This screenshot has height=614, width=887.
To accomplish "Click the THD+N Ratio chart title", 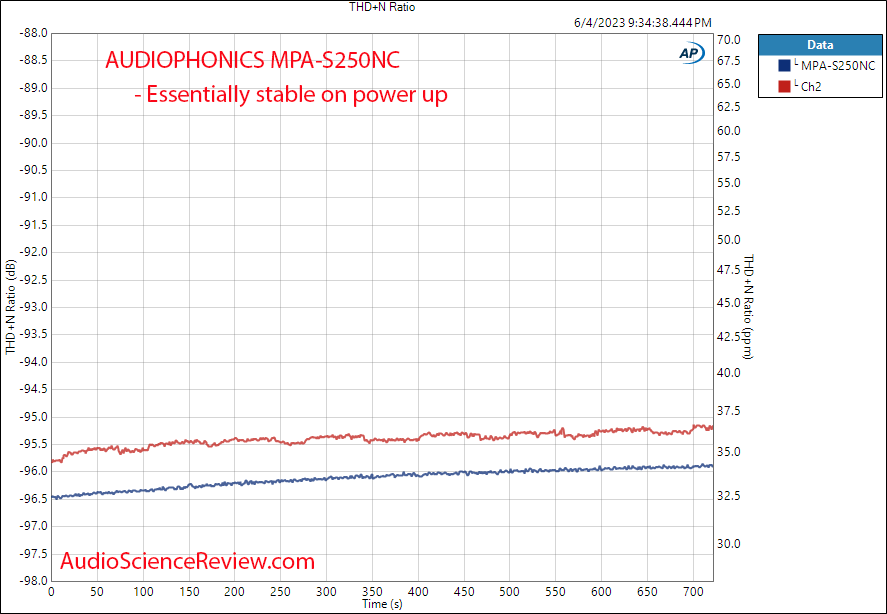I will (x=382, y=7).
